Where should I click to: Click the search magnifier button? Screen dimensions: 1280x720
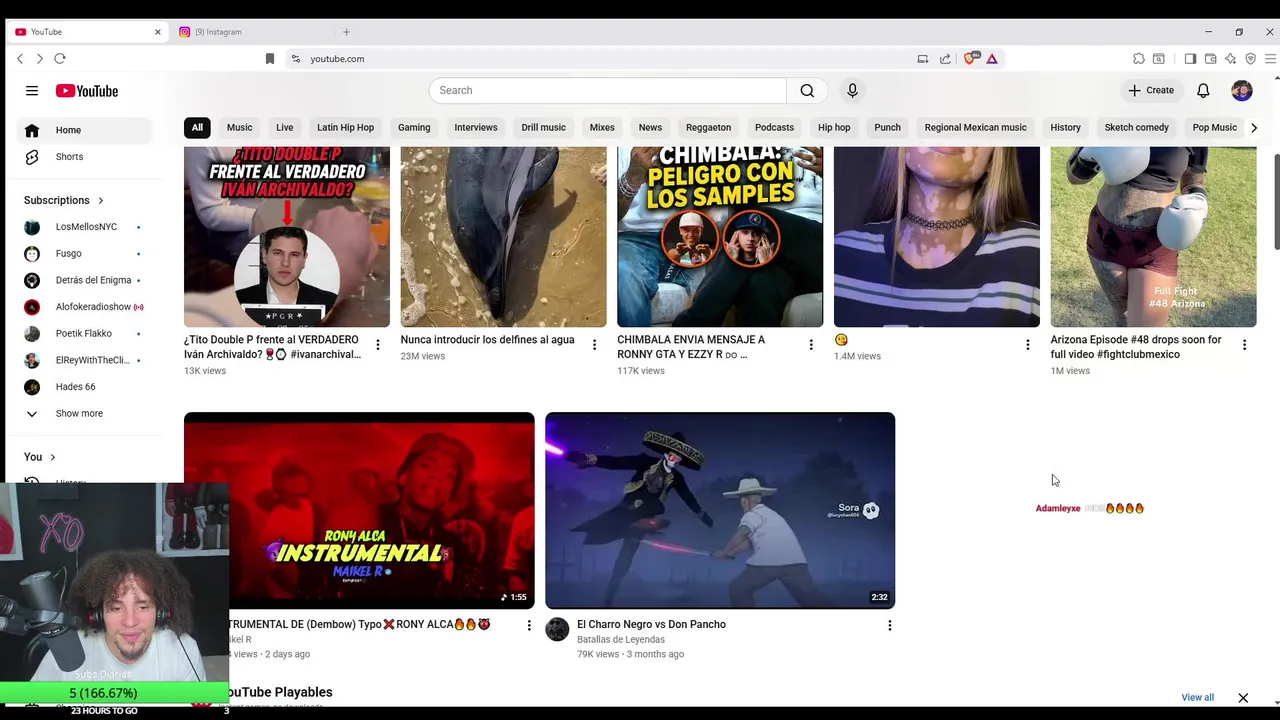(x=807, y=90)
